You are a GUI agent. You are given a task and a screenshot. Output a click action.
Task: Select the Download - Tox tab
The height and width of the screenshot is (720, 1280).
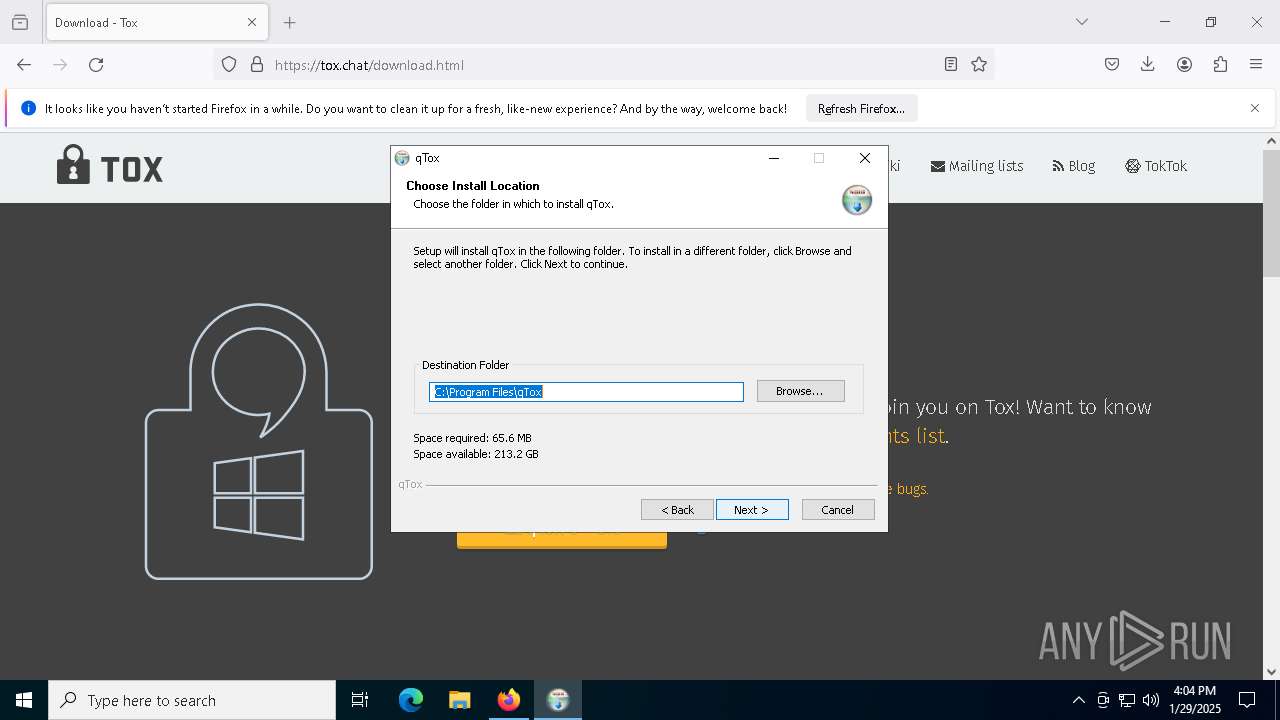[156, 22]
